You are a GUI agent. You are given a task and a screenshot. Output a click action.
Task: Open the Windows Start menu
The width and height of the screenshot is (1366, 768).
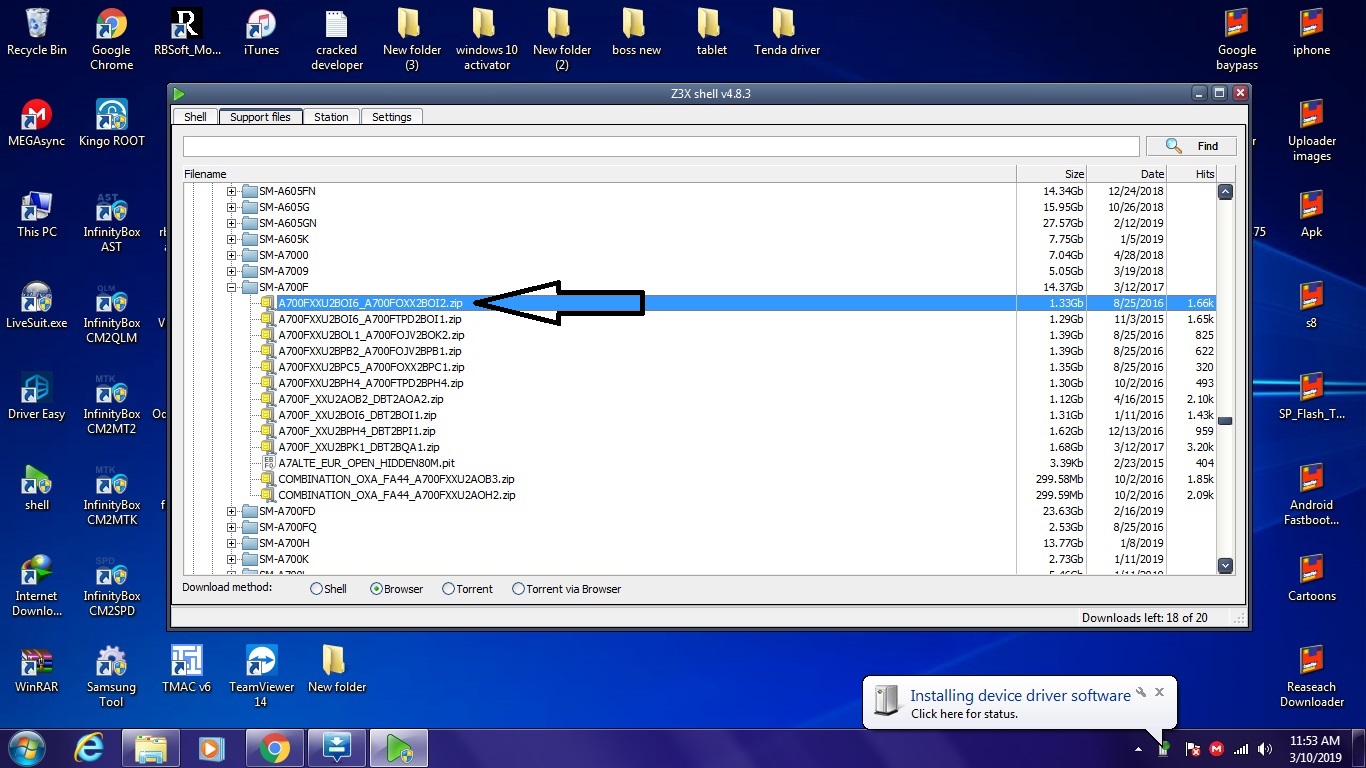[x=27, y=748]
